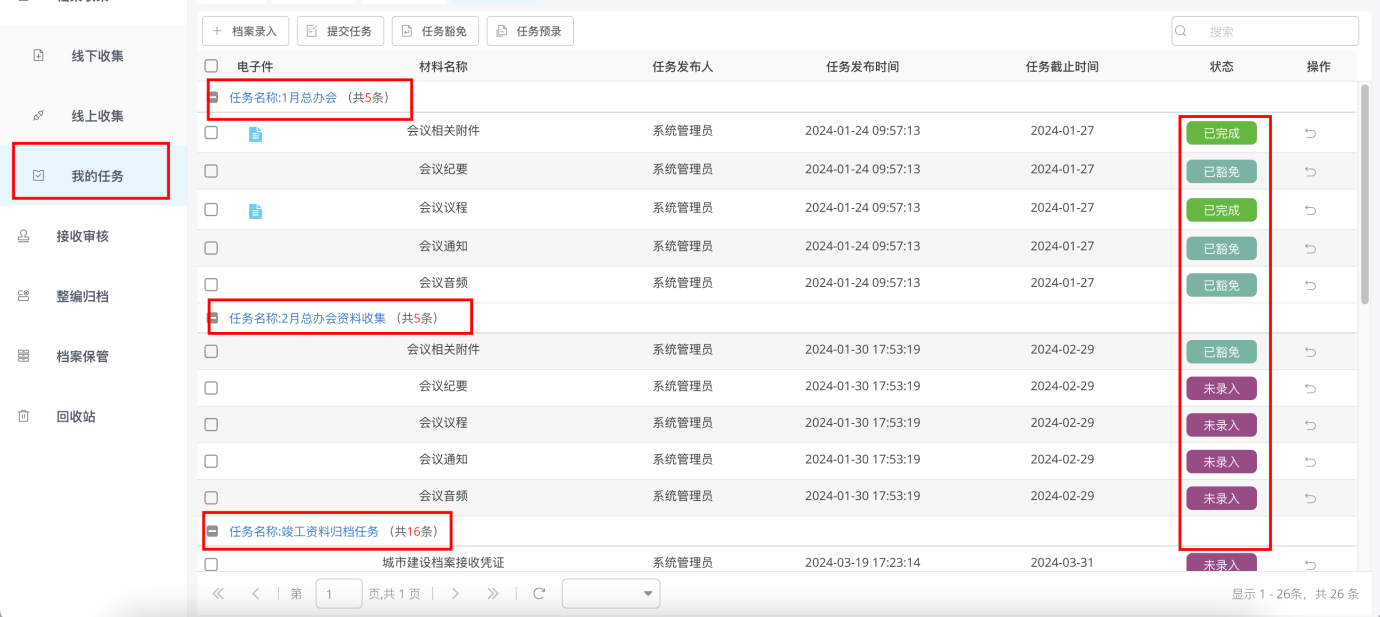Click undo icon for 会议议程 due 2024-01-27

click(1311, 210)
